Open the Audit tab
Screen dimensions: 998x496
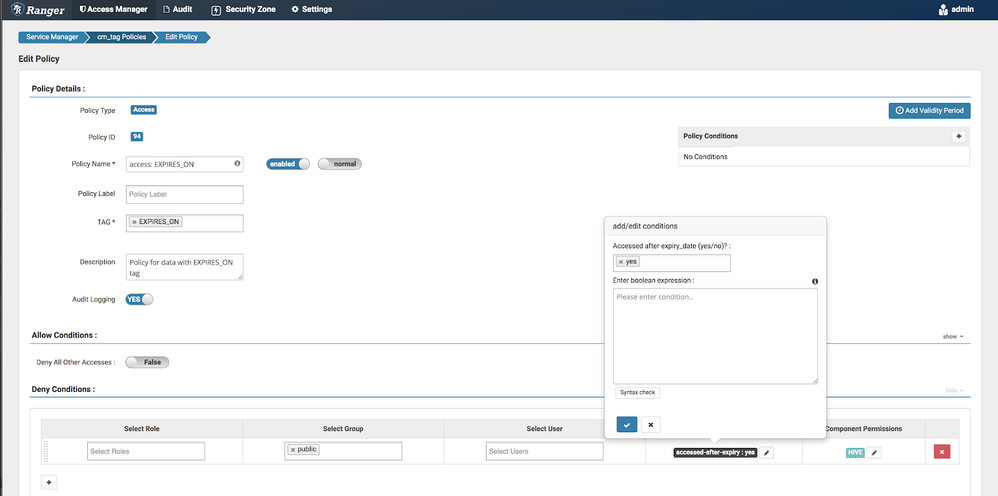coord(178,10)
